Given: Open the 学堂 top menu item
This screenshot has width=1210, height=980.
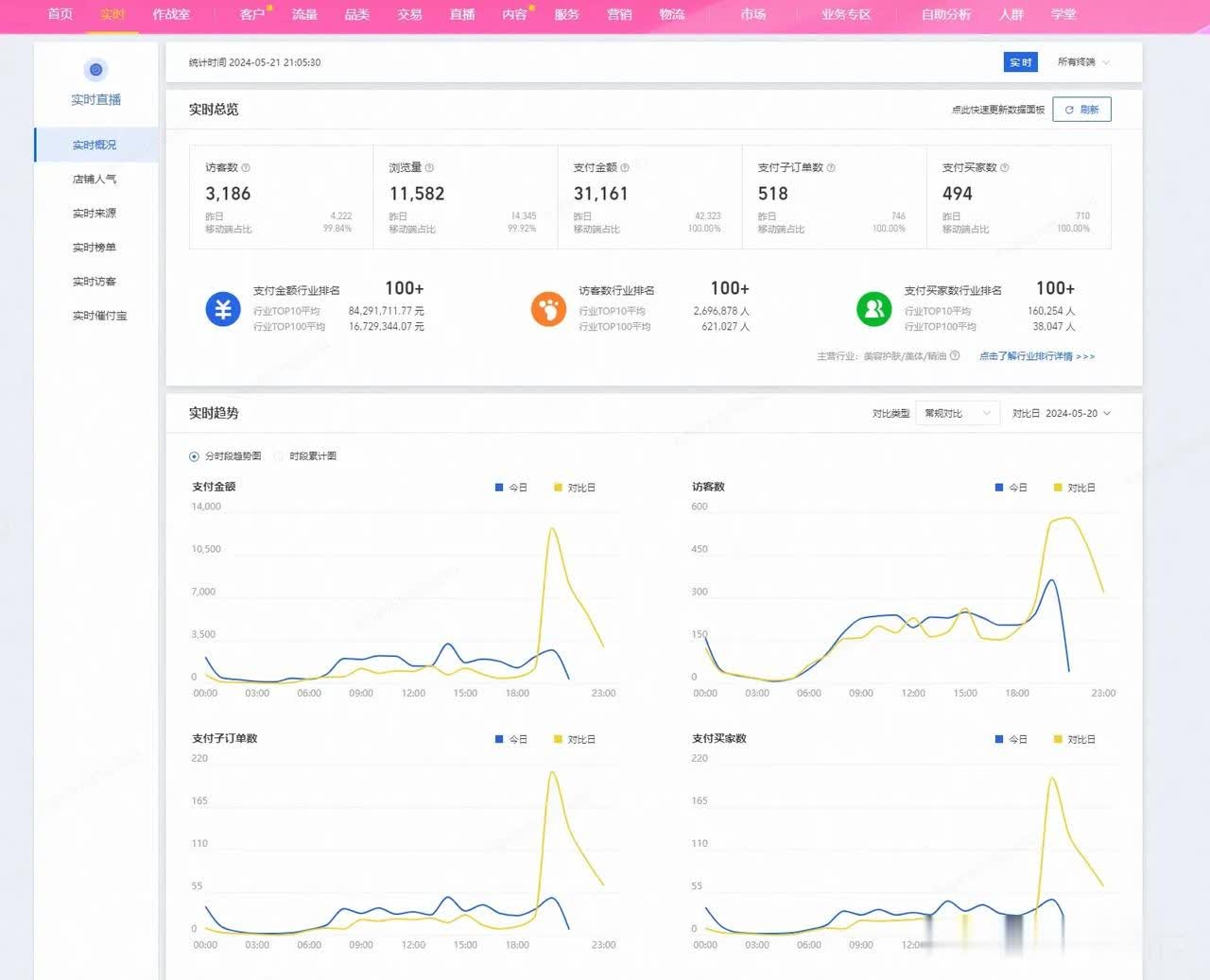Looking at the screenshot, I should [x=1063, y=14].
